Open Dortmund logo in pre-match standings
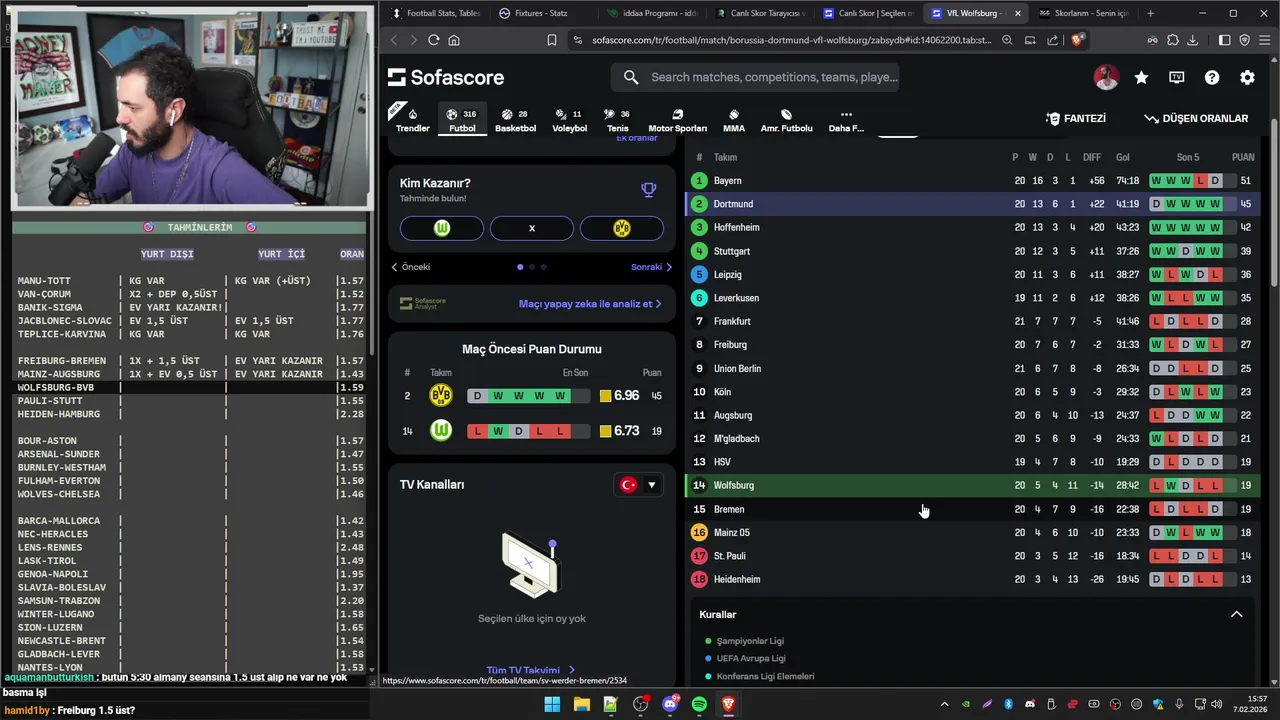The height and width of the screenshot is (720, 1280). point(441,396)
